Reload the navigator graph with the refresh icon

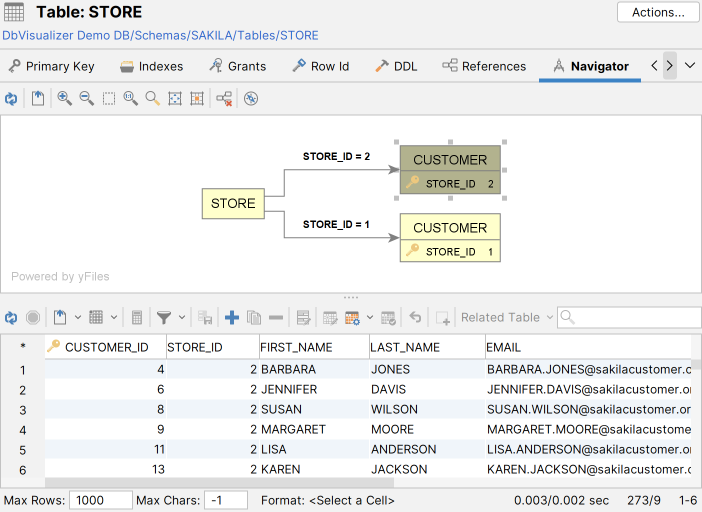(x=11, y=98)
